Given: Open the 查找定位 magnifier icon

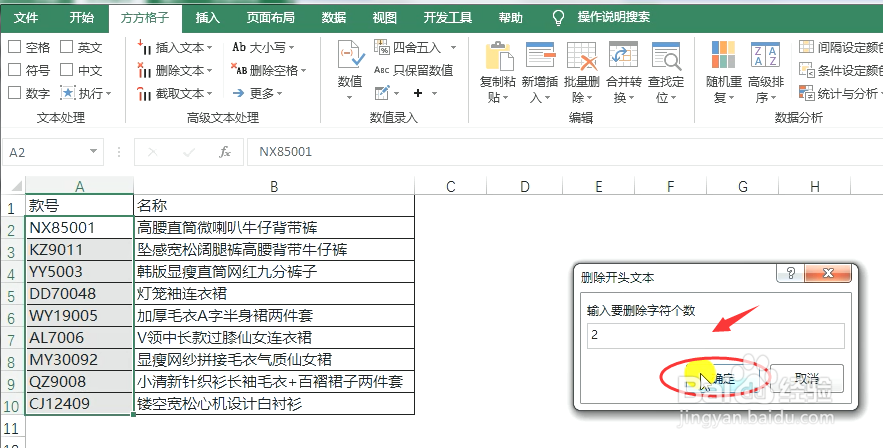Looking at the screenshot, I should 666,56.
